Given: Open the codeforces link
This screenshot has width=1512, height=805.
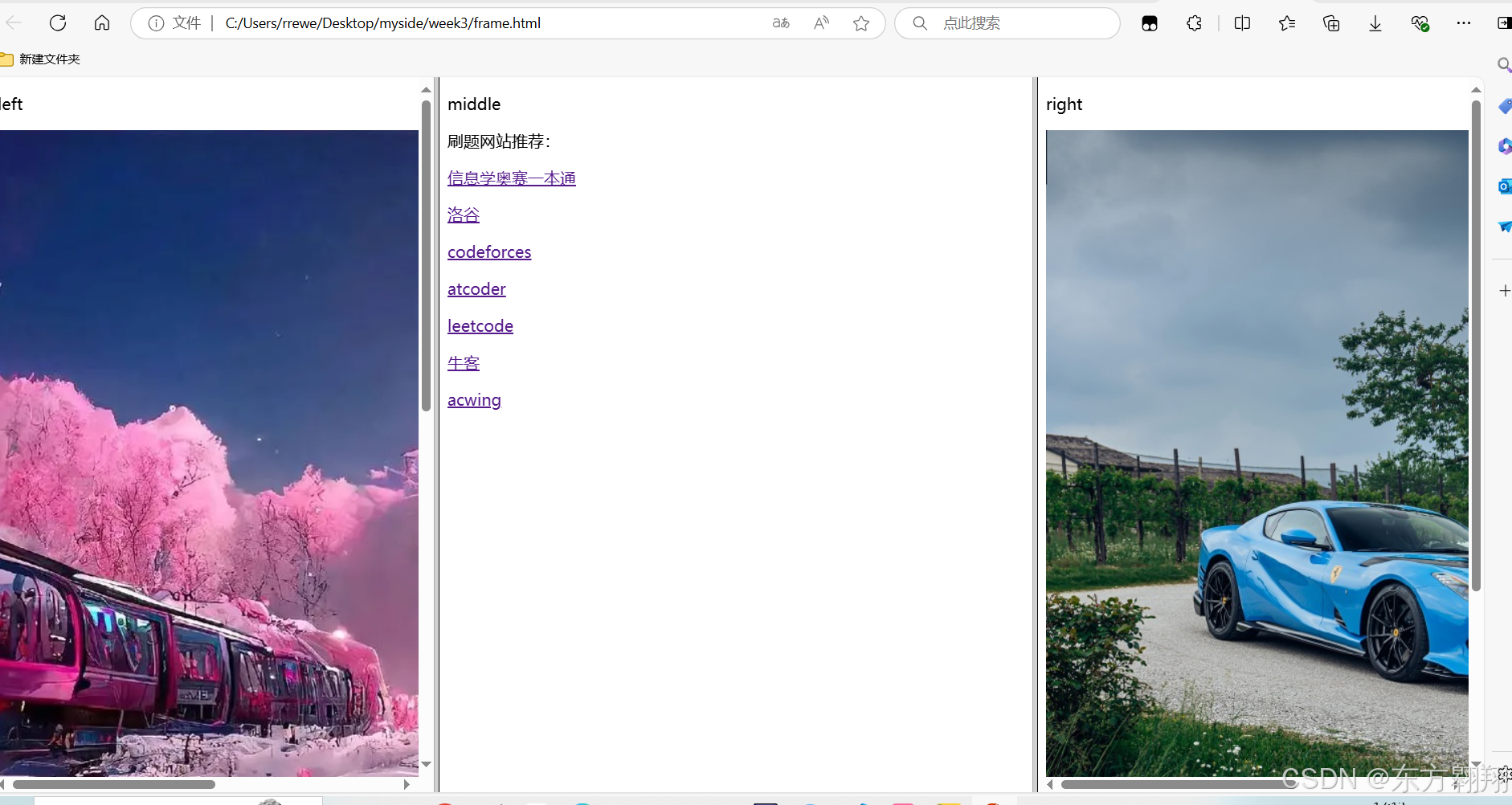Looking at the screenshot, I should 489,252.
